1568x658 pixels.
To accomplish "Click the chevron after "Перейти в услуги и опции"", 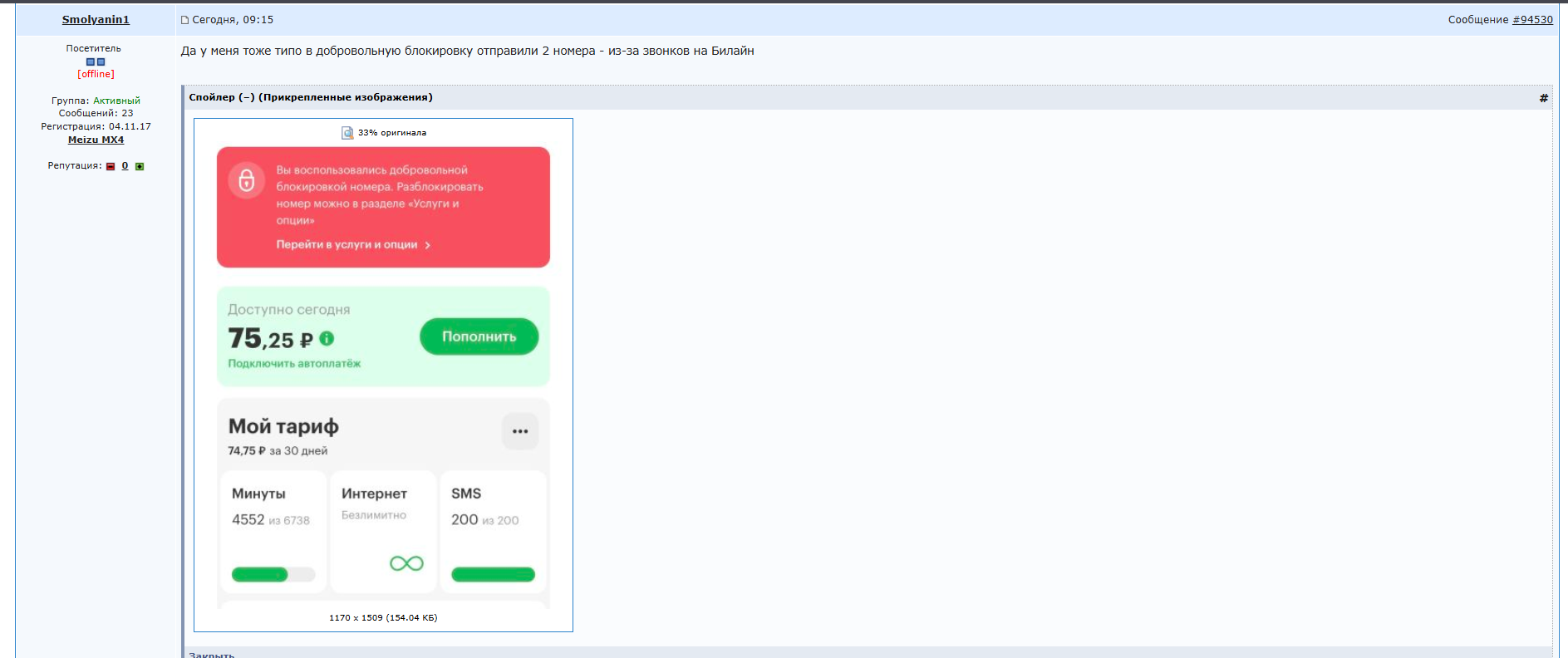I will (428, 245).
